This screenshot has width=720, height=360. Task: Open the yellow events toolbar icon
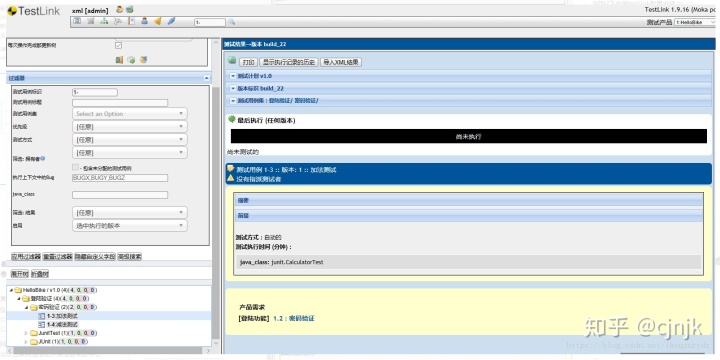[x=158, y=21]
